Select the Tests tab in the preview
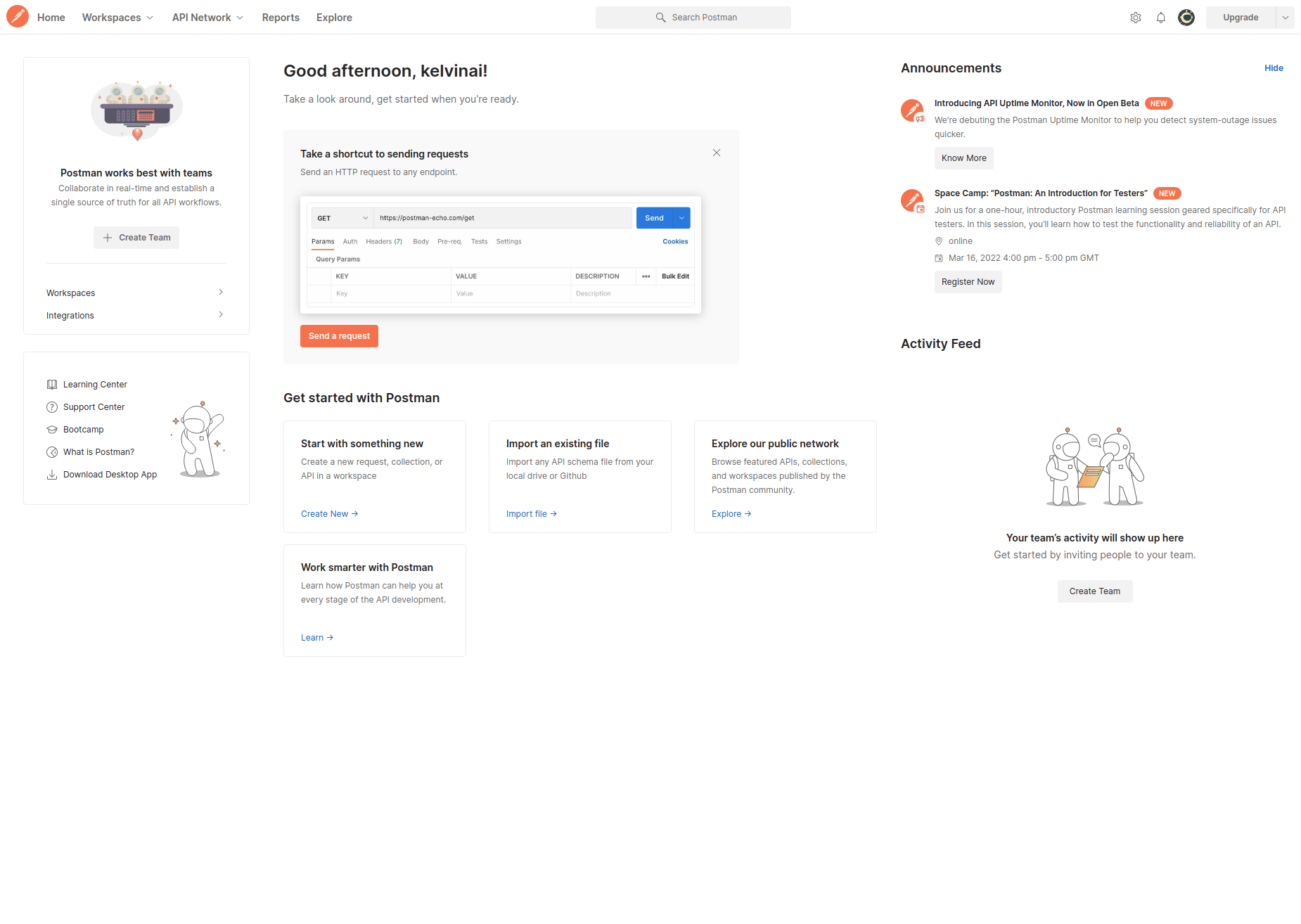 [479, 241]
